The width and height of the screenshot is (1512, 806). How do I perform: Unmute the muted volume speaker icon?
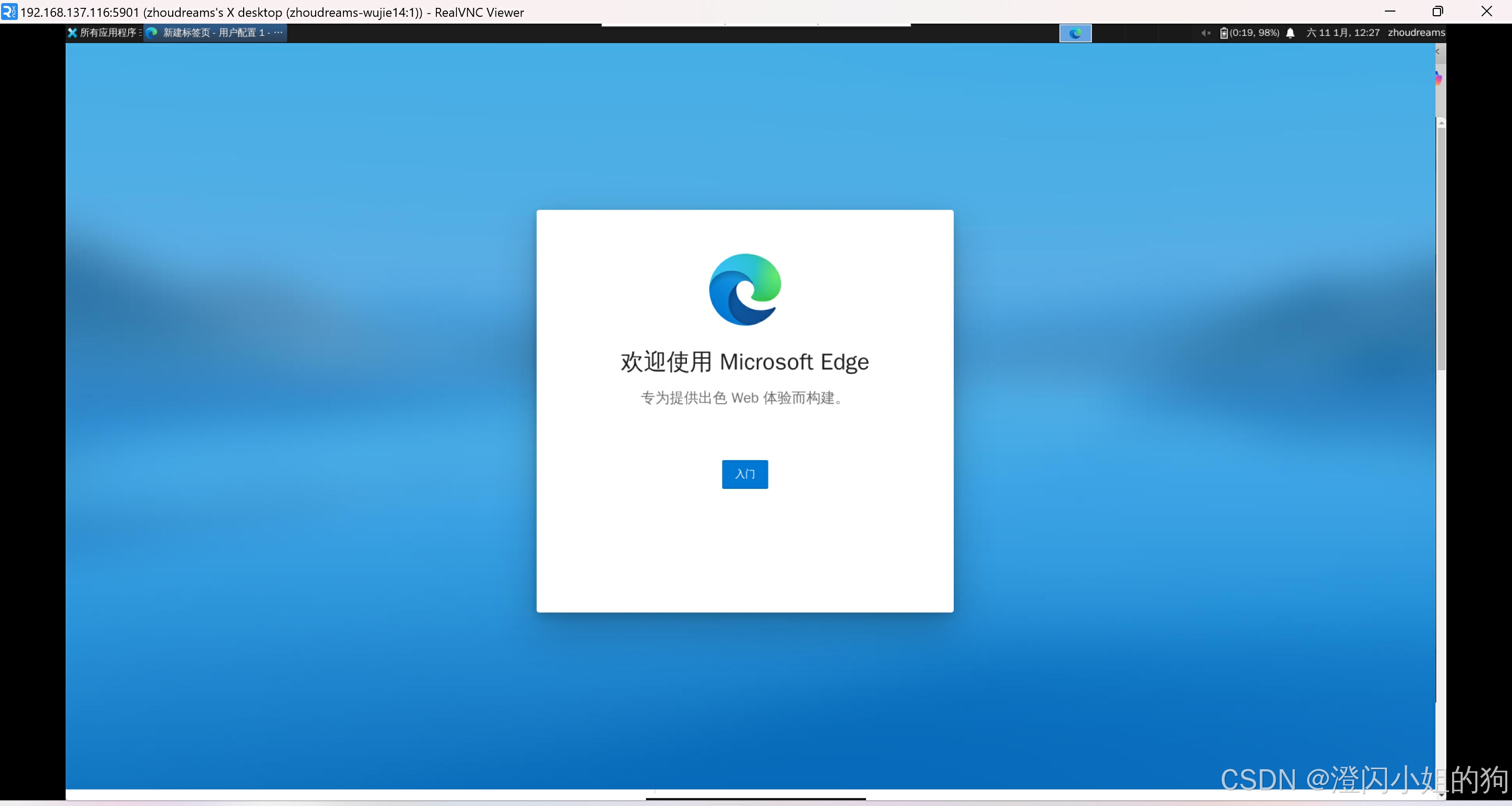(x=1204, y=33)
